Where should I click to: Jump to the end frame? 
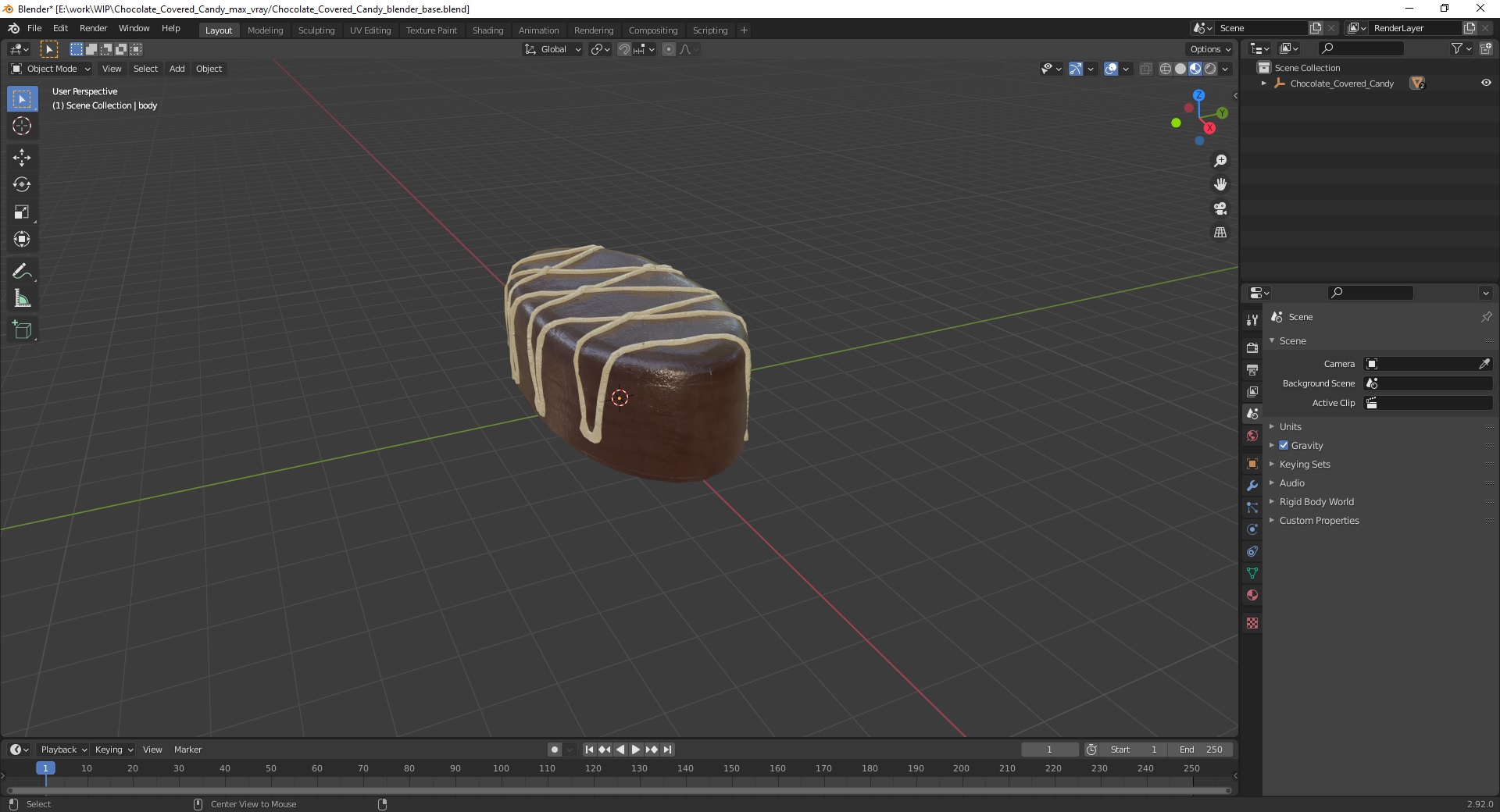(667, 750)
